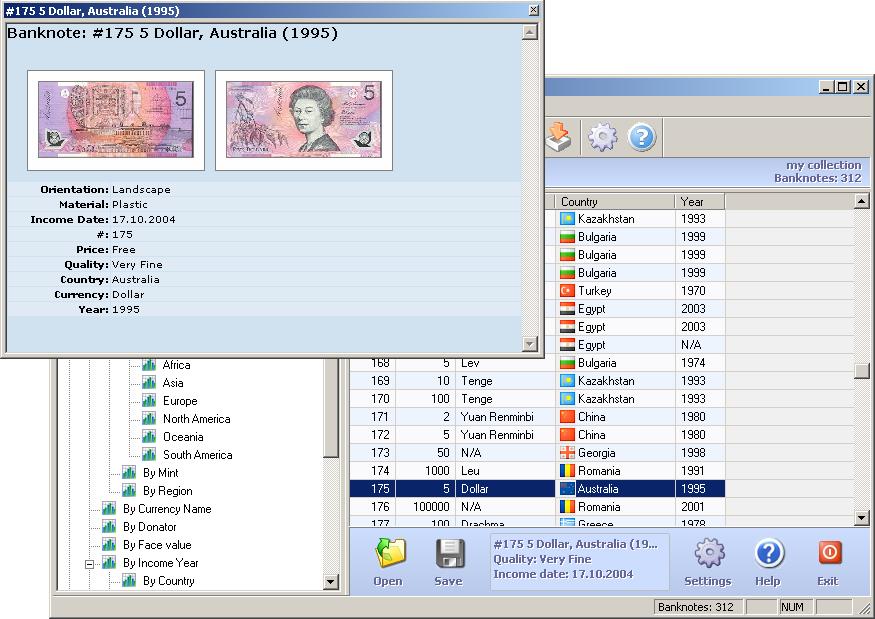Open settings via toolbar gear icon
The width and height of the screenshot is (875, 619).
[603, 136]
